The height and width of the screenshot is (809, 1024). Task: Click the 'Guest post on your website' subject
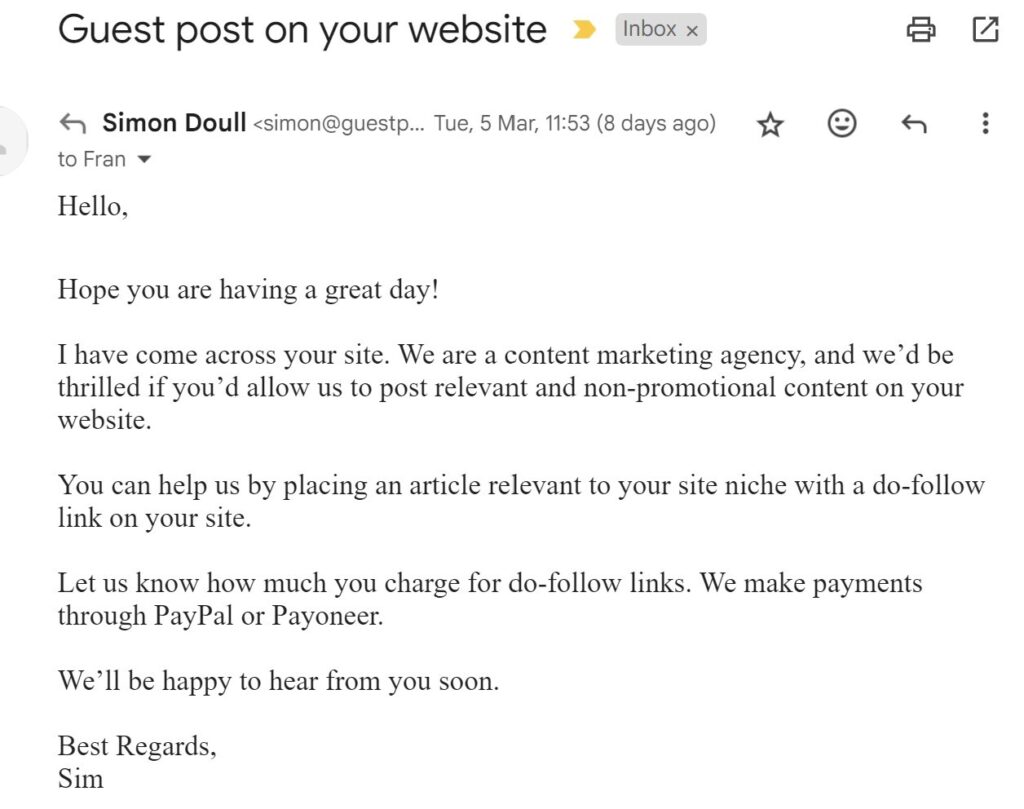(302, 30)
